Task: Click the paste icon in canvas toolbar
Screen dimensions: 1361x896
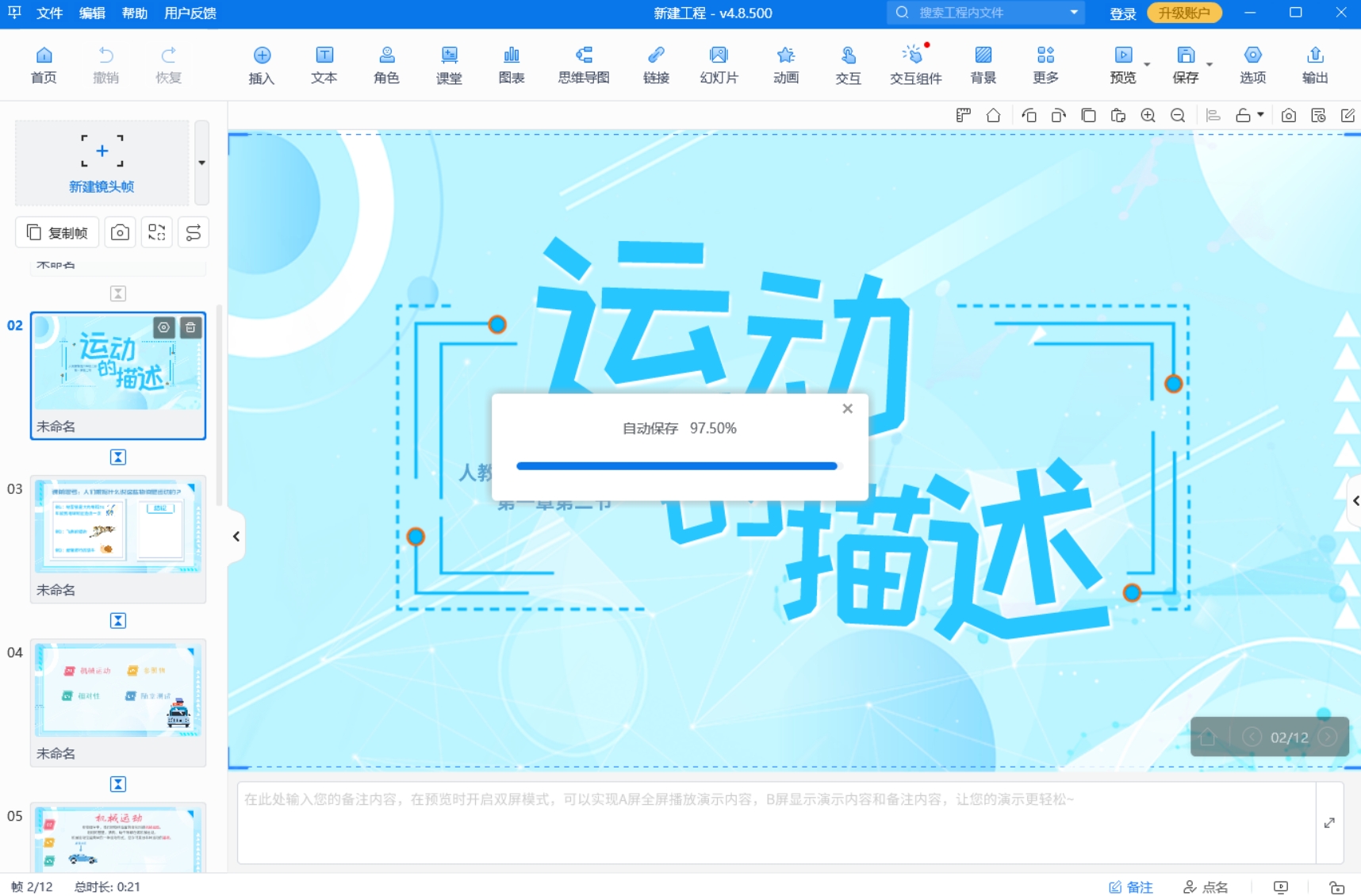Action: [1118, 115]
